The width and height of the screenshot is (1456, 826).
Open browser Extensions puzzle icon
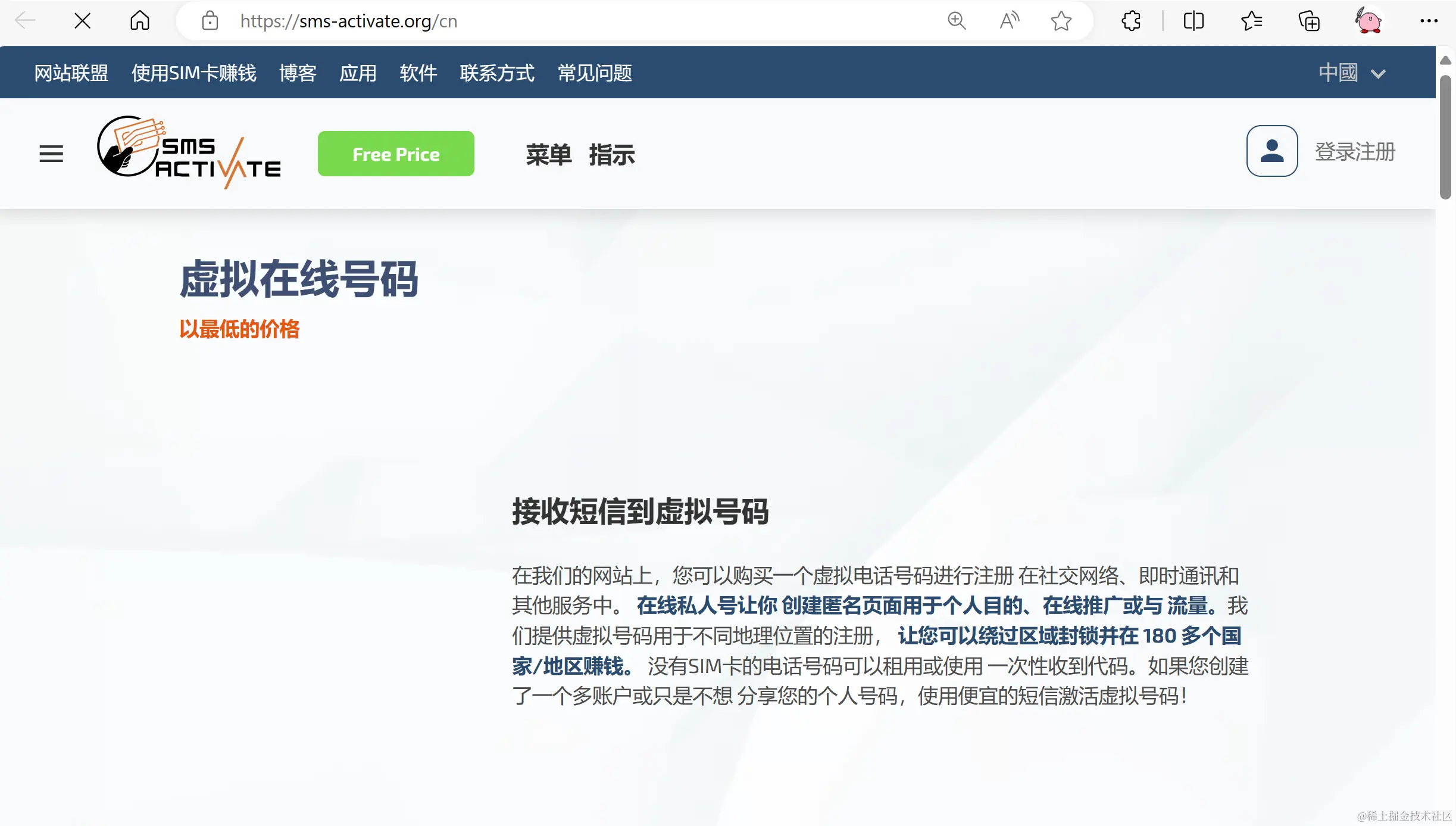[1131, 21]
